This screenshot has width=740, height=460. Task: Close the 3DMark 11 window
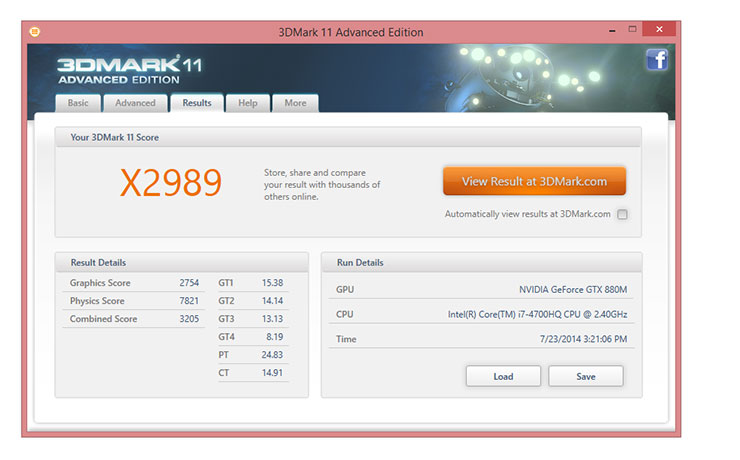tap(659, 29)
